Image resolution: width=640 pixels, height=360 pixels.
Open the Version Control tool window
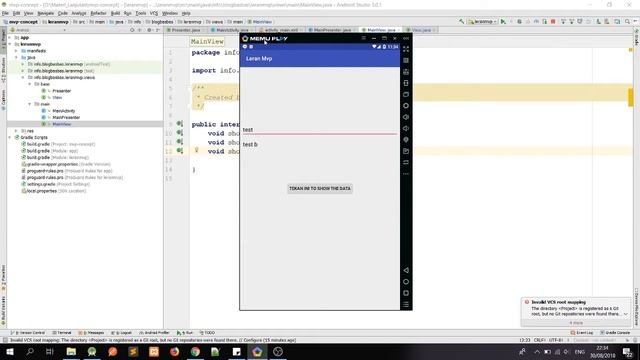pyautogui.click(x=28, y=333)
